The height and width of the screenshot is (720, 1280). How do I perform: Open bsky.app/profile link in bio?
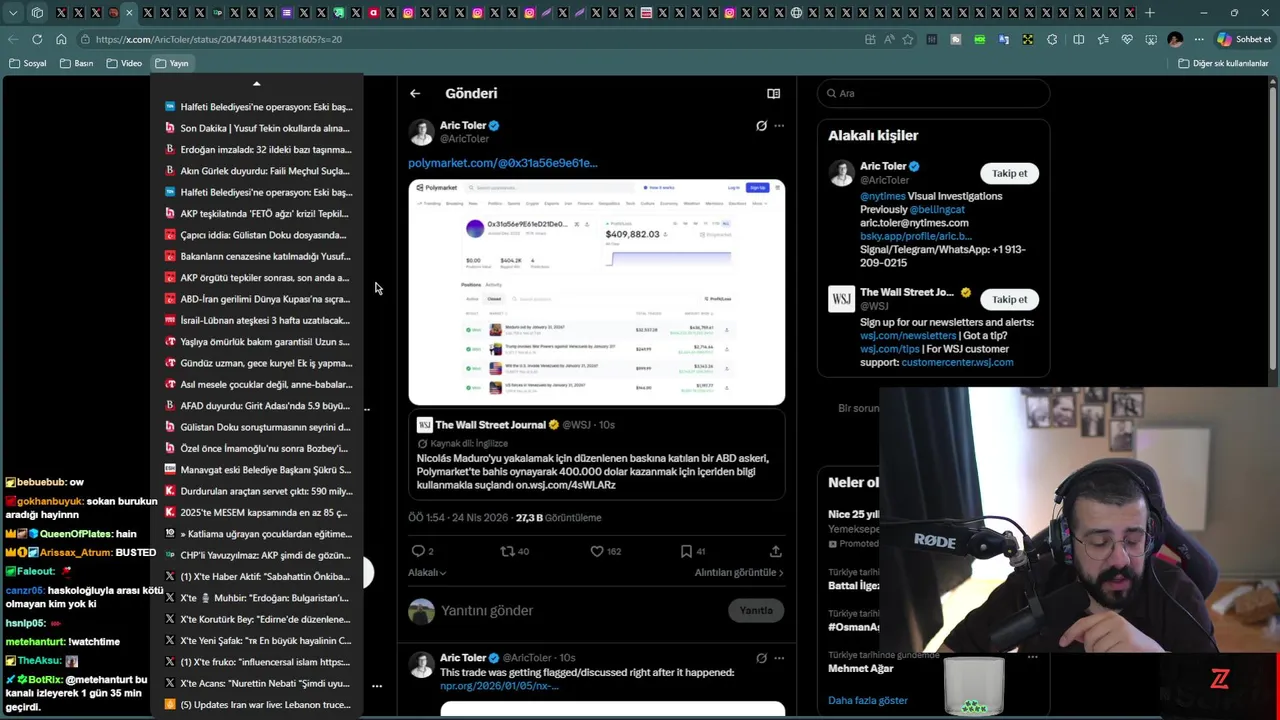pyautogui.click(x=915, y=236)
